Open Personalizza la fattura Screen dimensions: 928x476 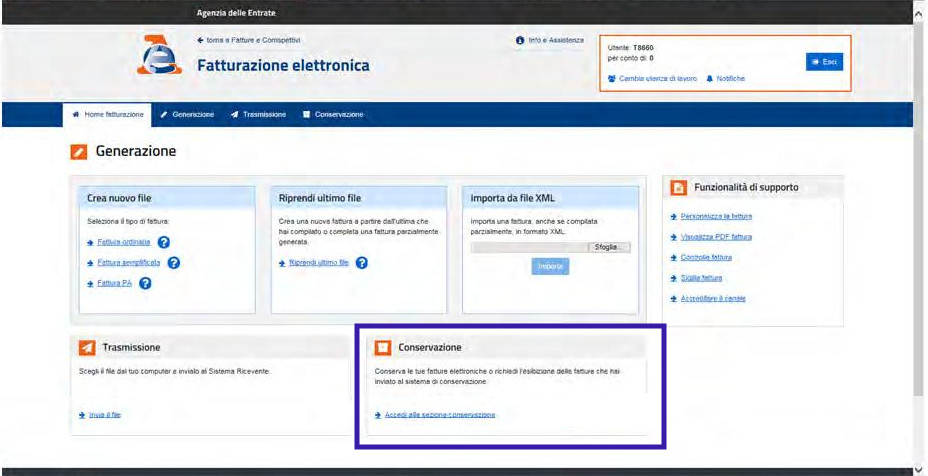point(716,217)
